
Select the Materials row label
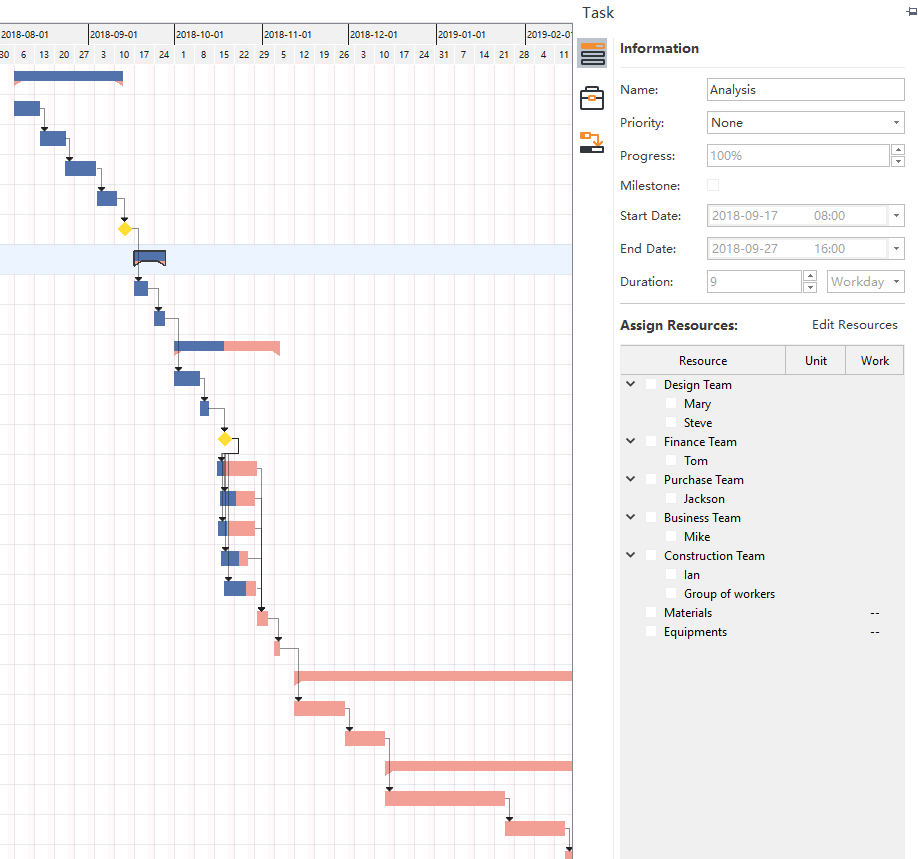688,612
